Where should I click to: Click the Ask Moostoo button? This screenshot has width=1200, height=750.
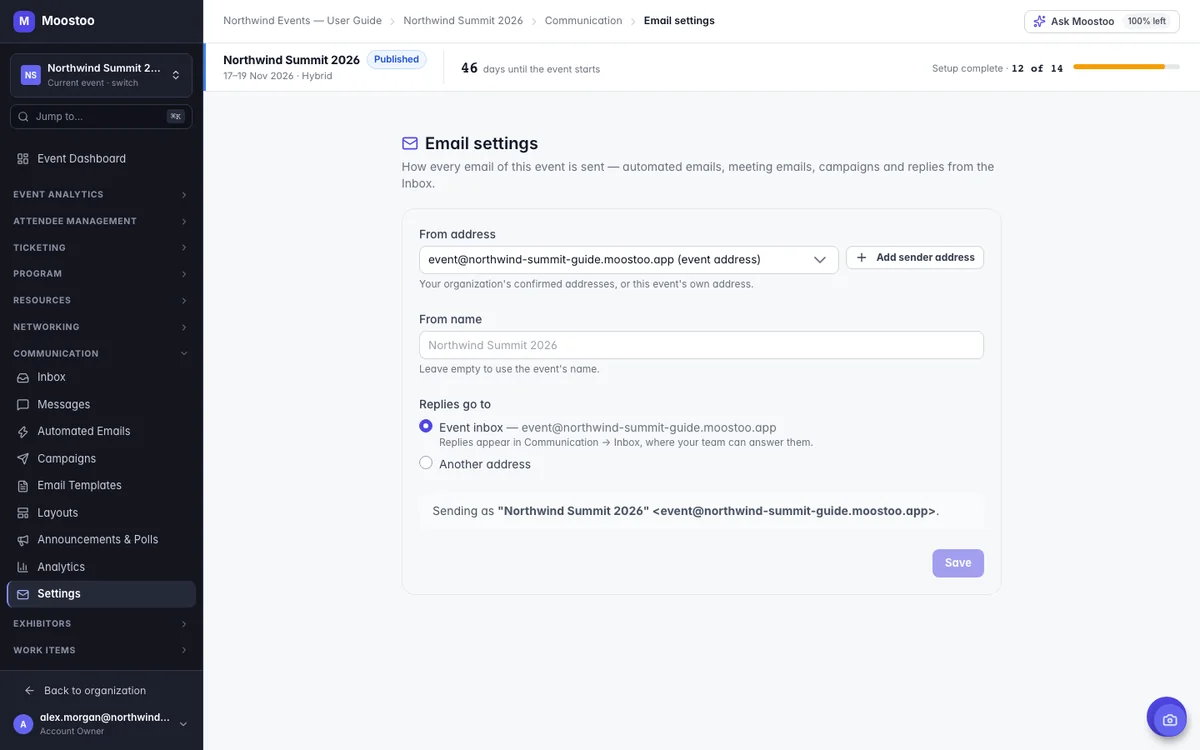[1102, 21]
